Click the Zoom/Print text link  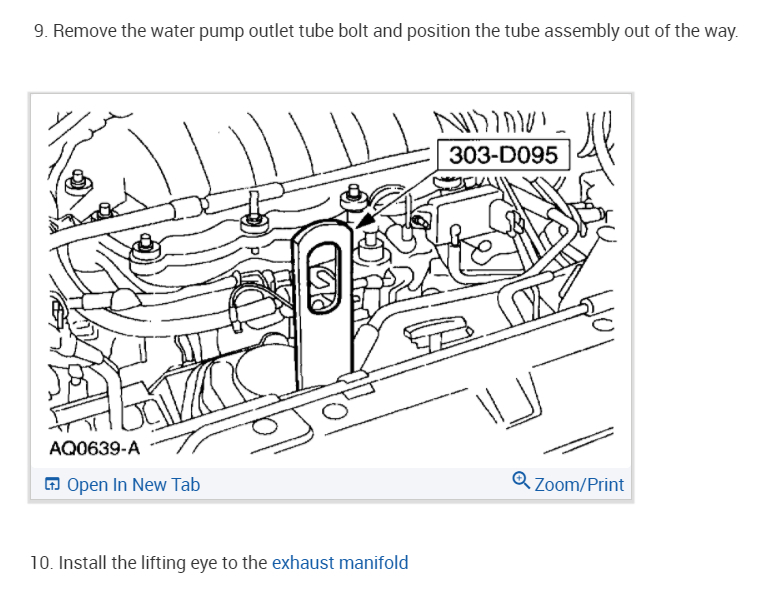click(x=579, y=485)
